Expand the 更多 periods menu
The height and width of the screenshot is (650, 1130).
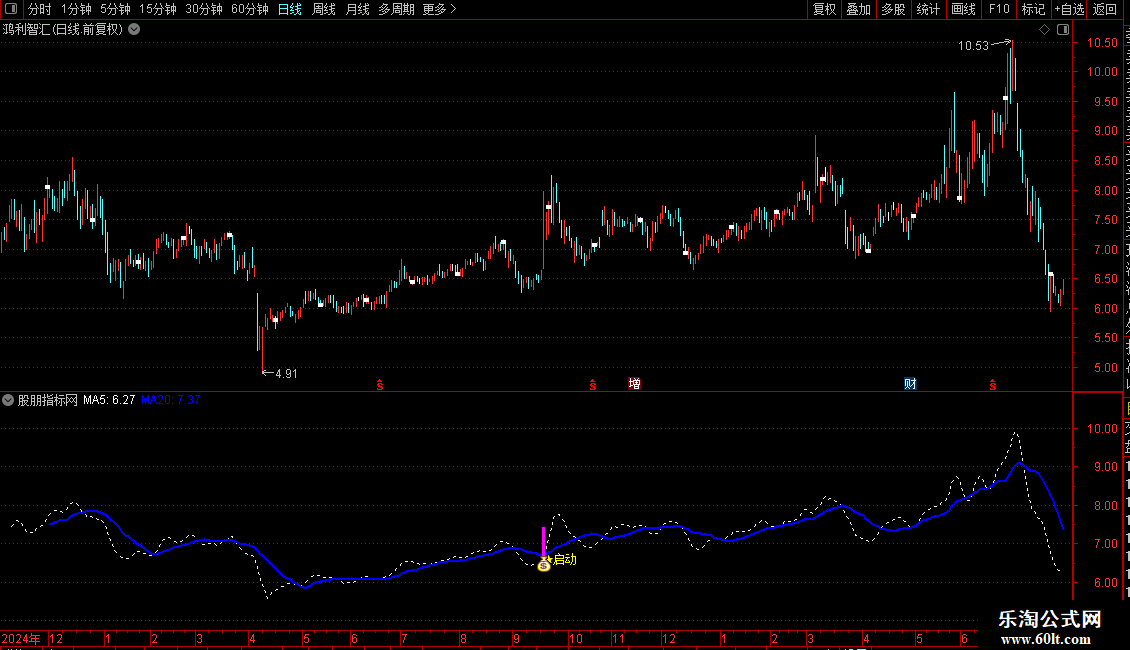click(x=439, y=9)
